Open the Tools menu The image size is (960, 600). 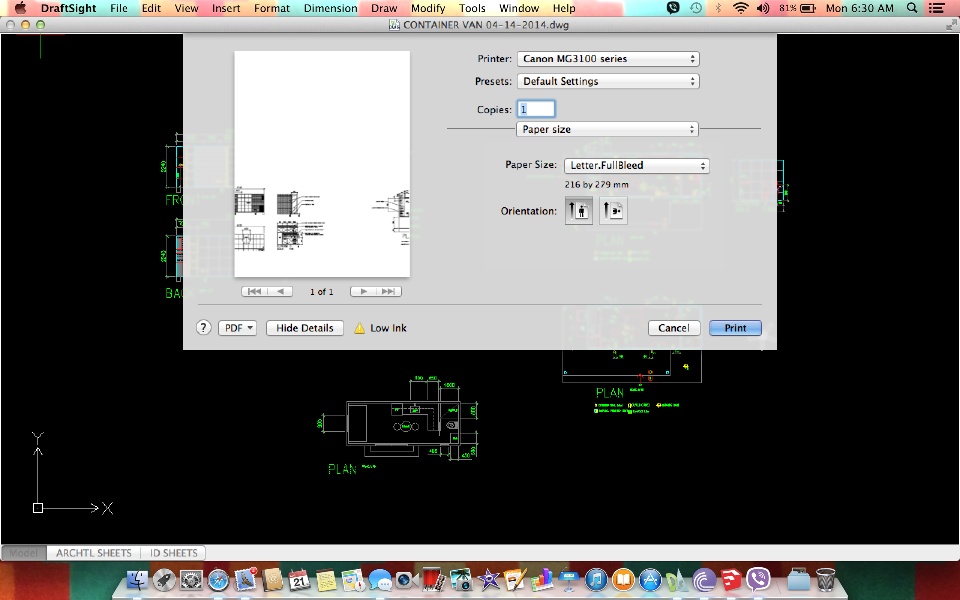472,8
